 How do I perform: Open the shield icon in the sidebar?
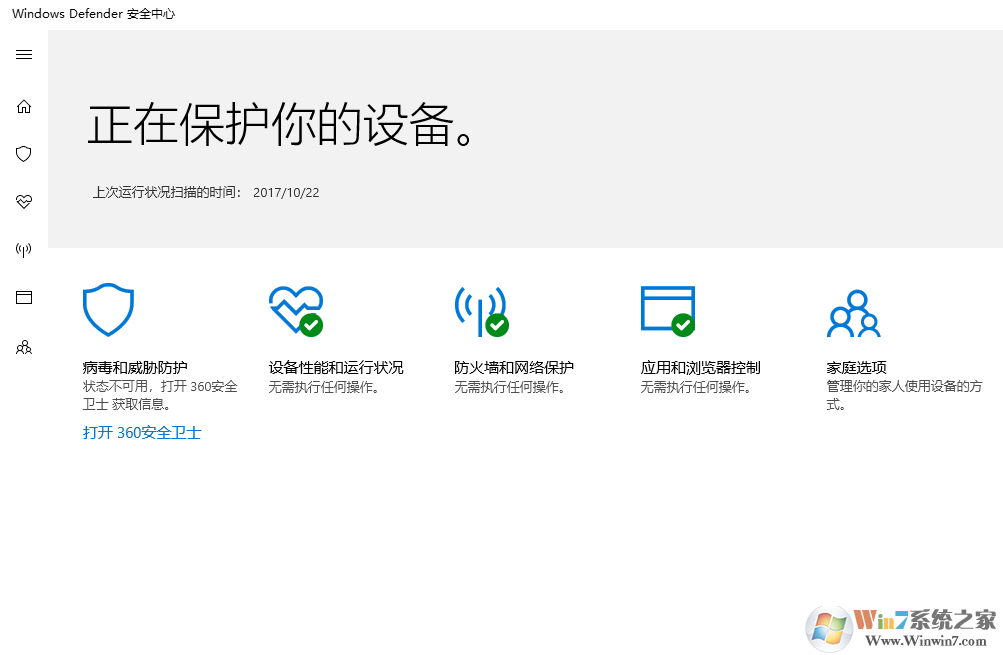[x=24, y=154]
